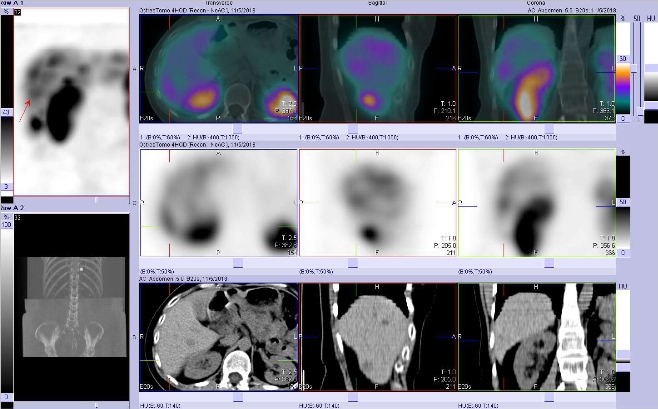The image size is (658, 409).
Task: Click the '30' upper level on fused colorbar
Action: click(x=623, y=59)
